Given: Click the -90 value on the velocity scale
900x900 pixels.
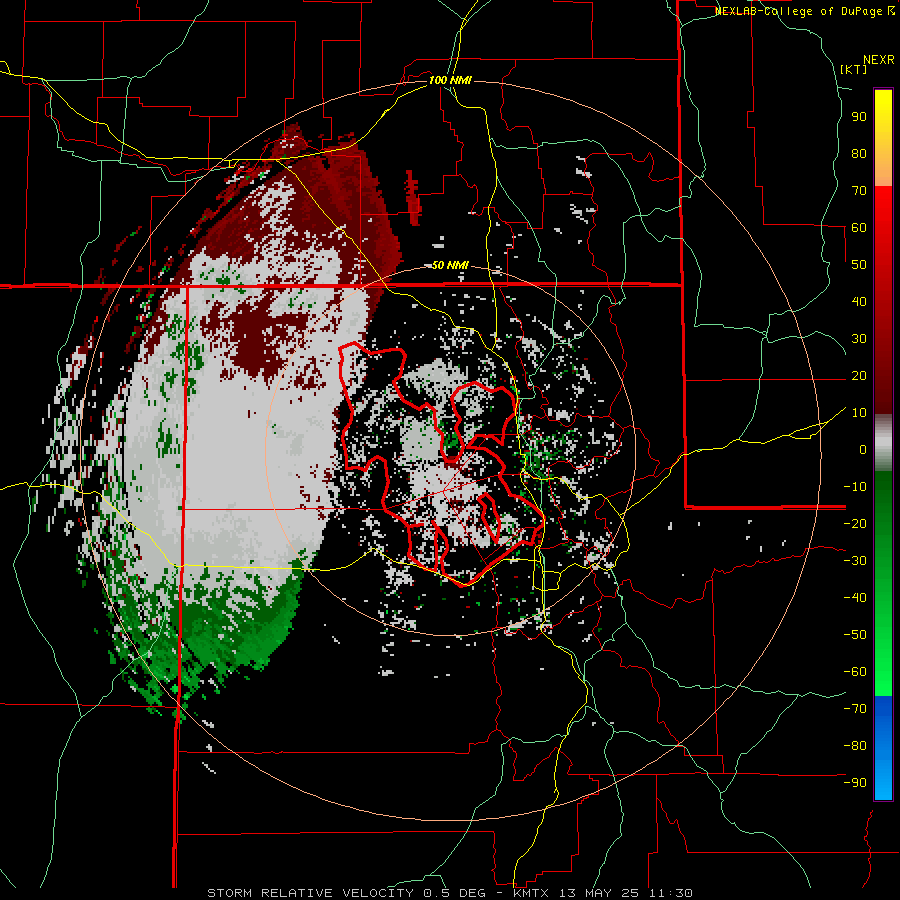Looking at the screenshot, I should [855, 783].
